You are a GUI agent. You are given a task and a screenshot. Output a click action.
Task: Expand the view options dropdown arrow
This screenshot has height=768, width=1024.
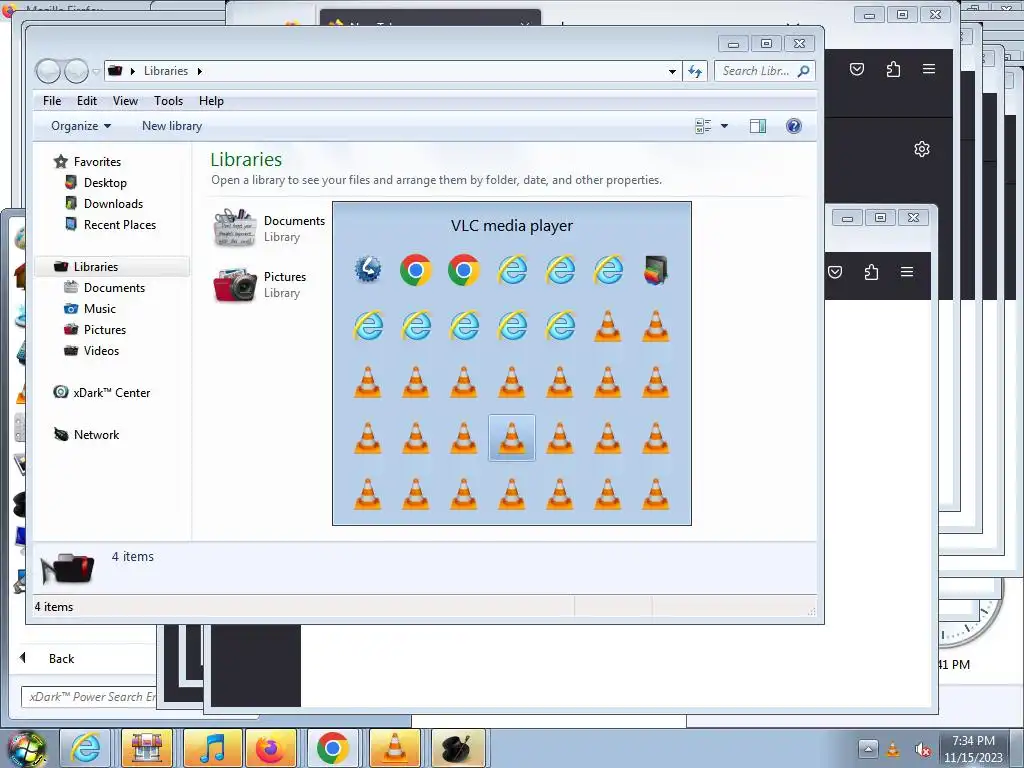[724, 126]
